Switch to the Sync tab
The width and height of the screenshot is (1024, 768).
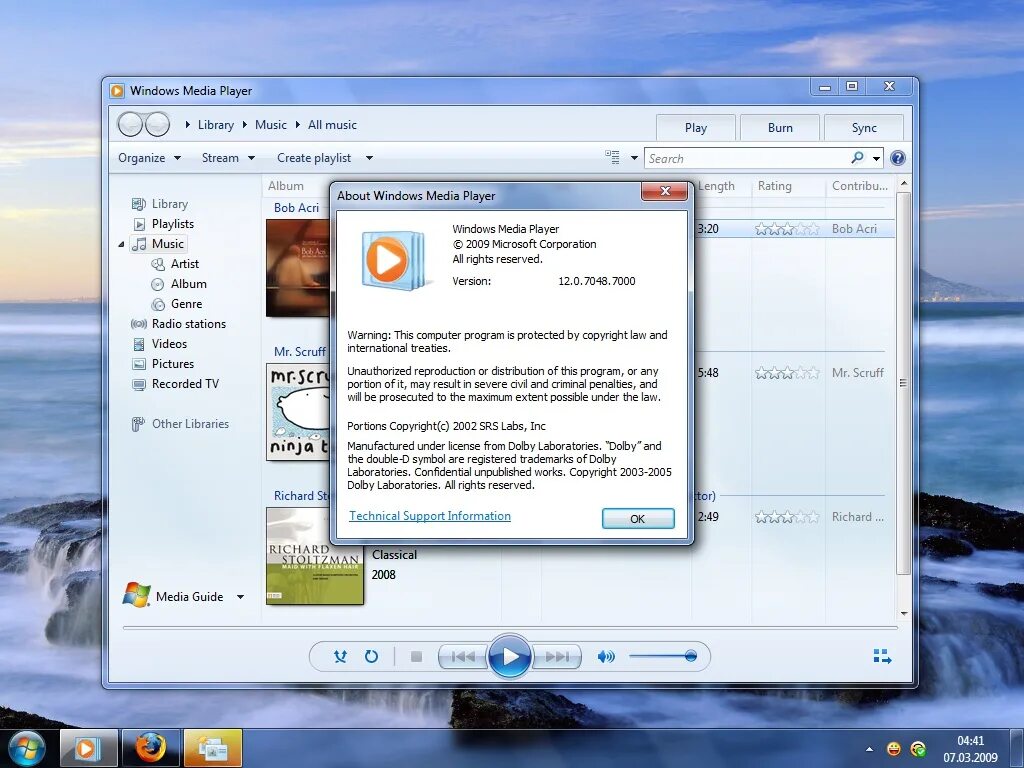pyautogui.click(x=864, y=127)
